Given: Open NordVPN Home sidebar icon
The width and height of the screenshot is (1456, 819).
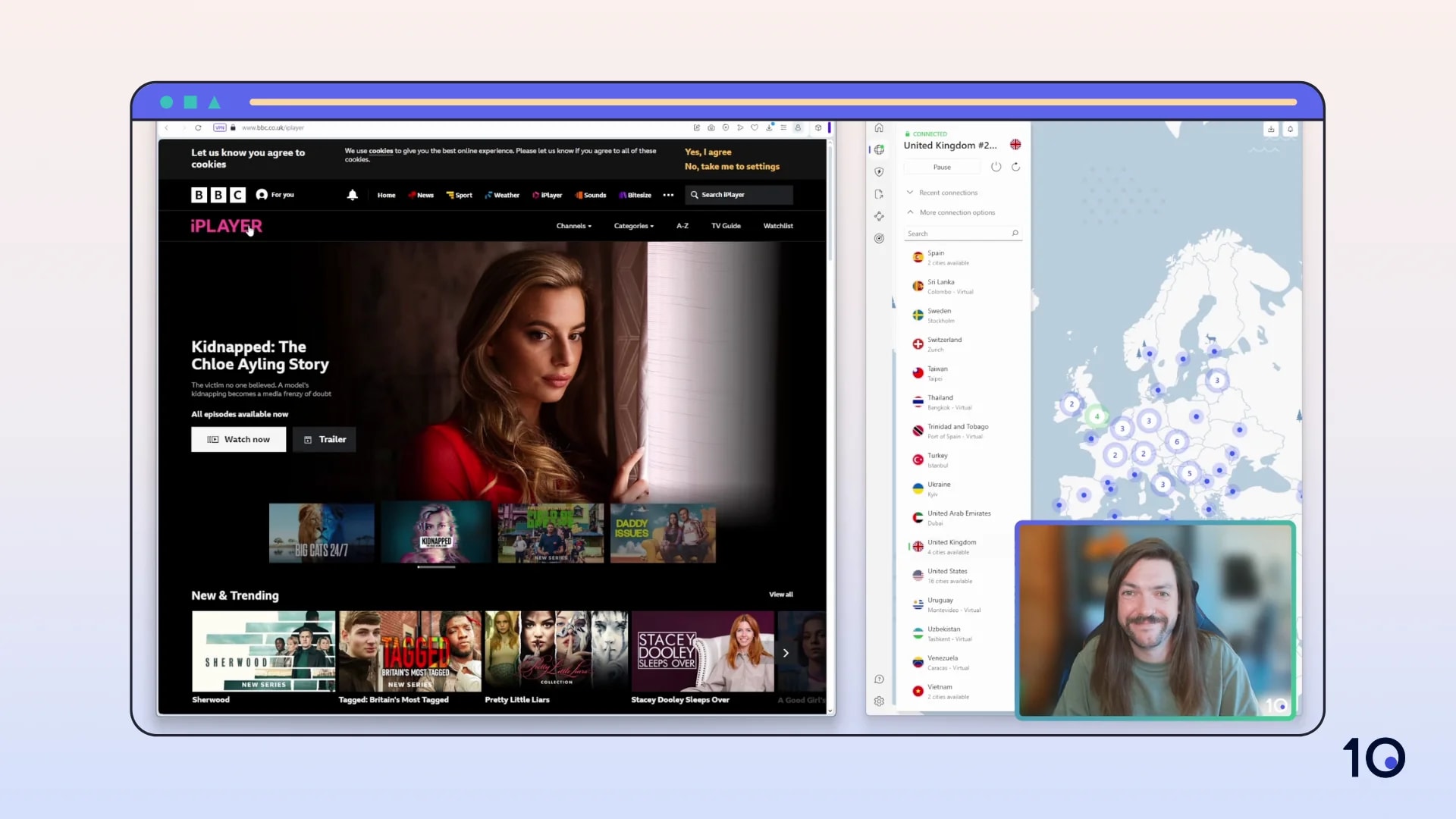Looking at the screenshot, I should [x=879, y=127].
